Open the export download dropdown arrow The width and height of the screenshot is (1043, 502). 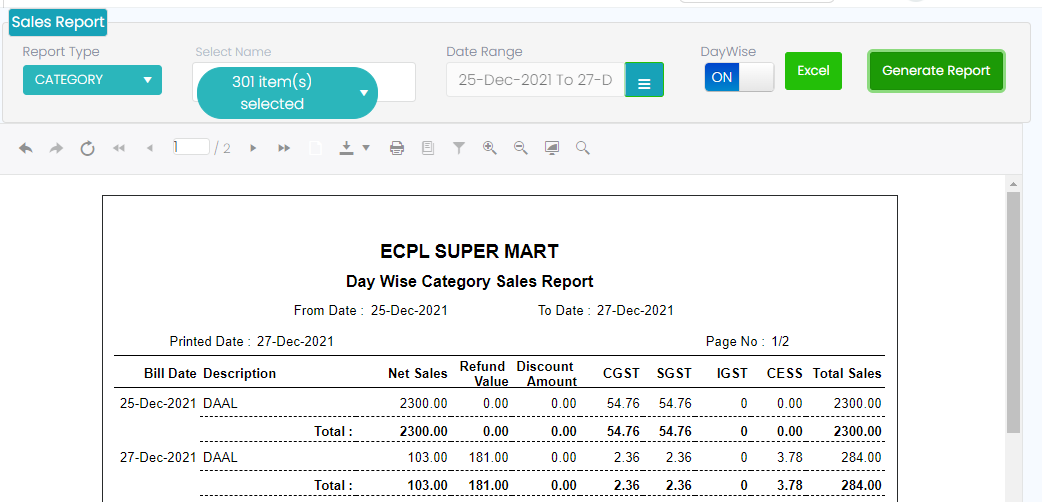(365, 148)
